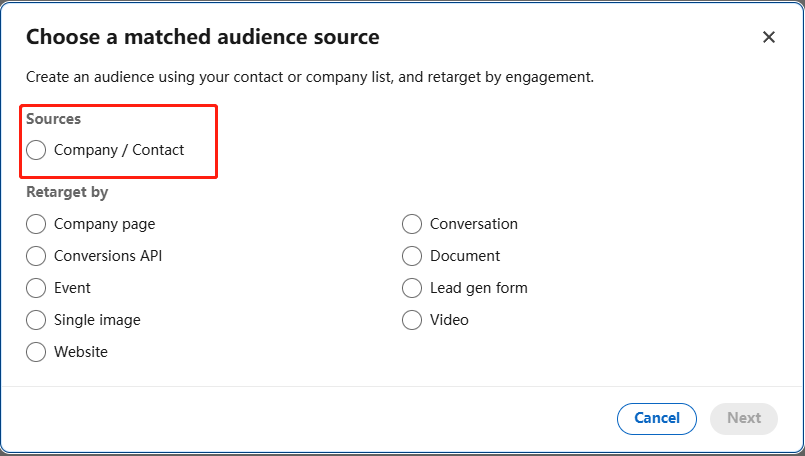Close the matched audience source dialog
Screen dimensions: 805x456
pyautogui.click(x=768, y=37)
